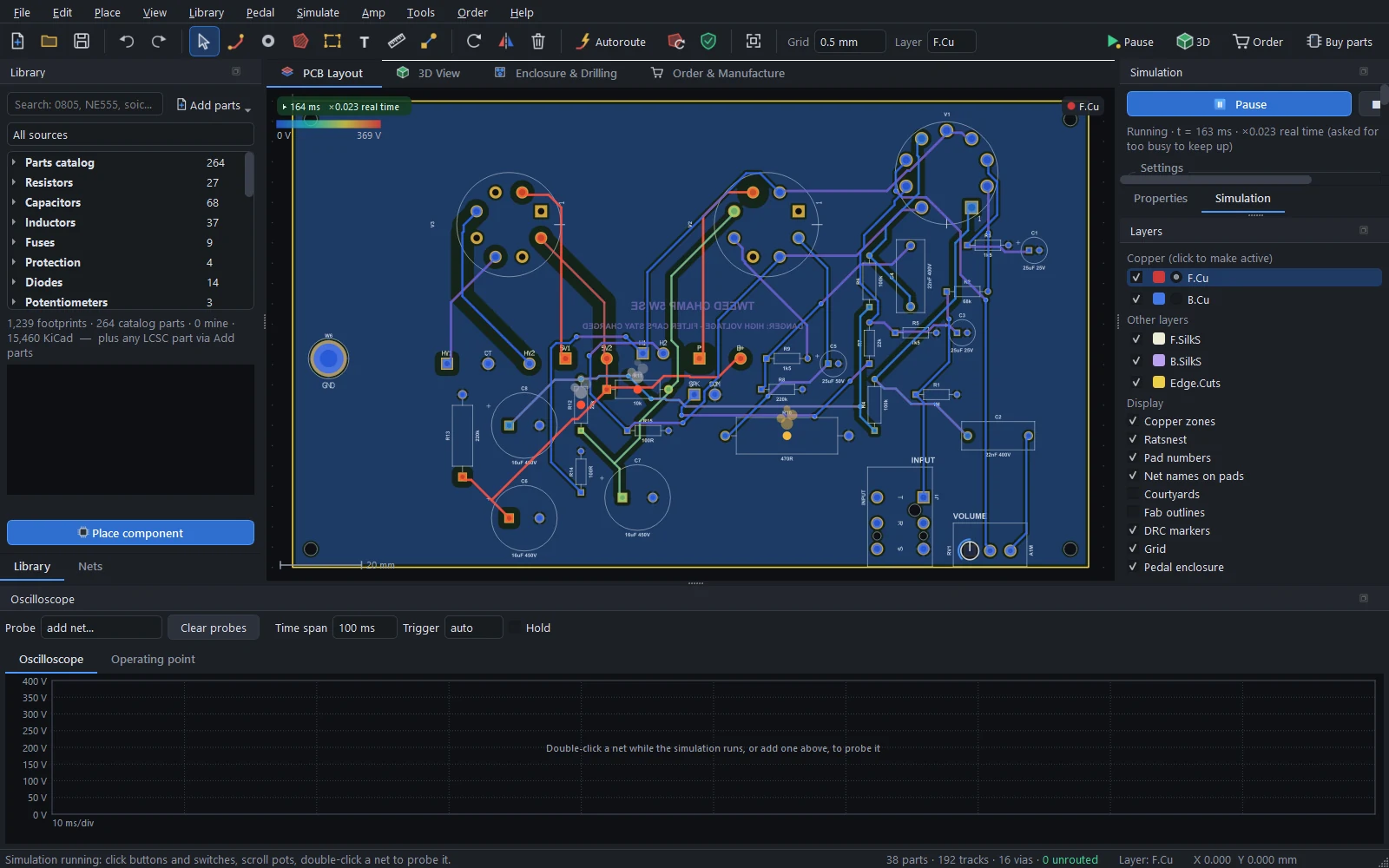Toggle B.Cu layer visibility checkbox

1136,299
